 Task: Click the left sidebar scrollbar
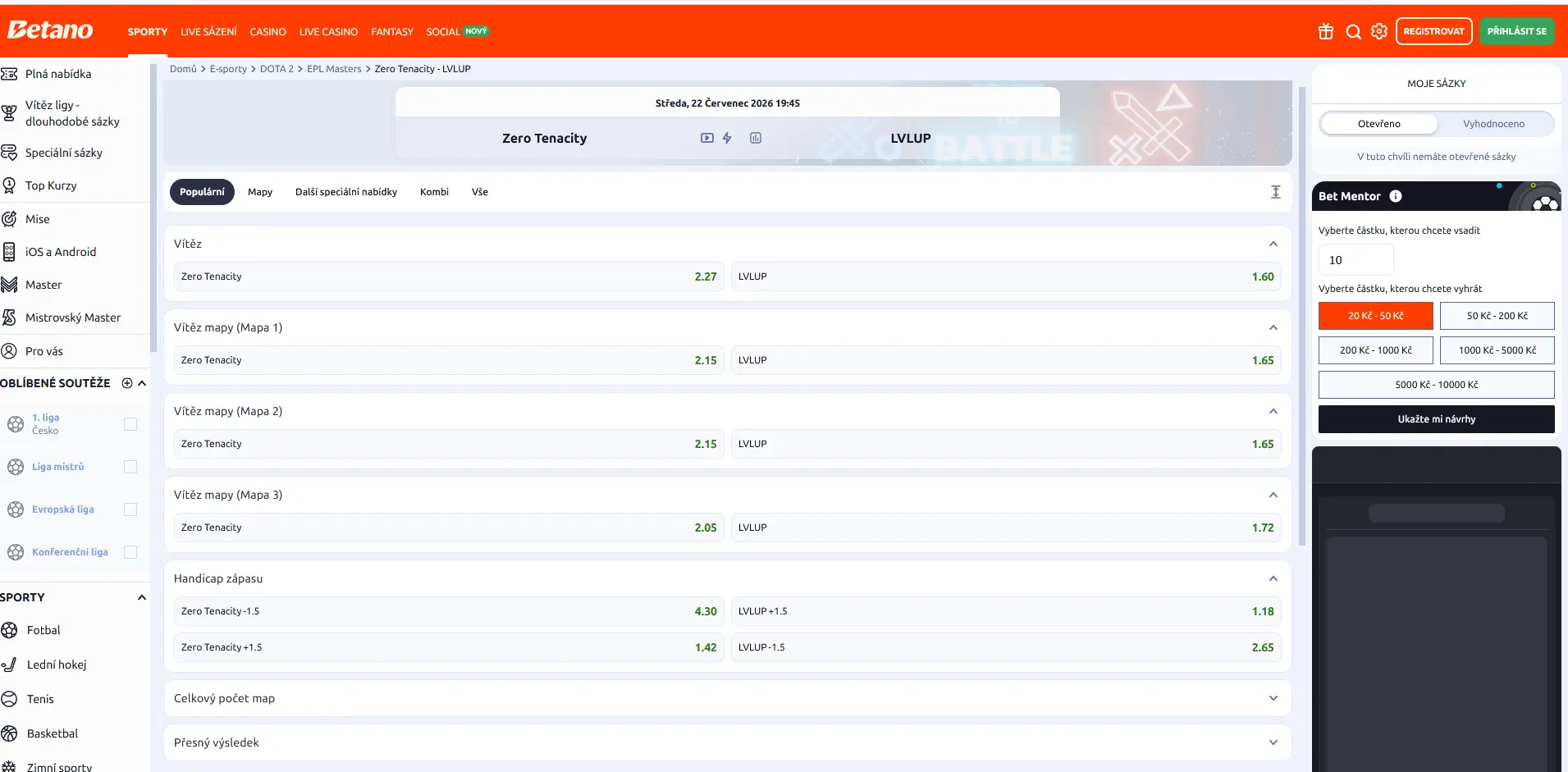(153, 208)
